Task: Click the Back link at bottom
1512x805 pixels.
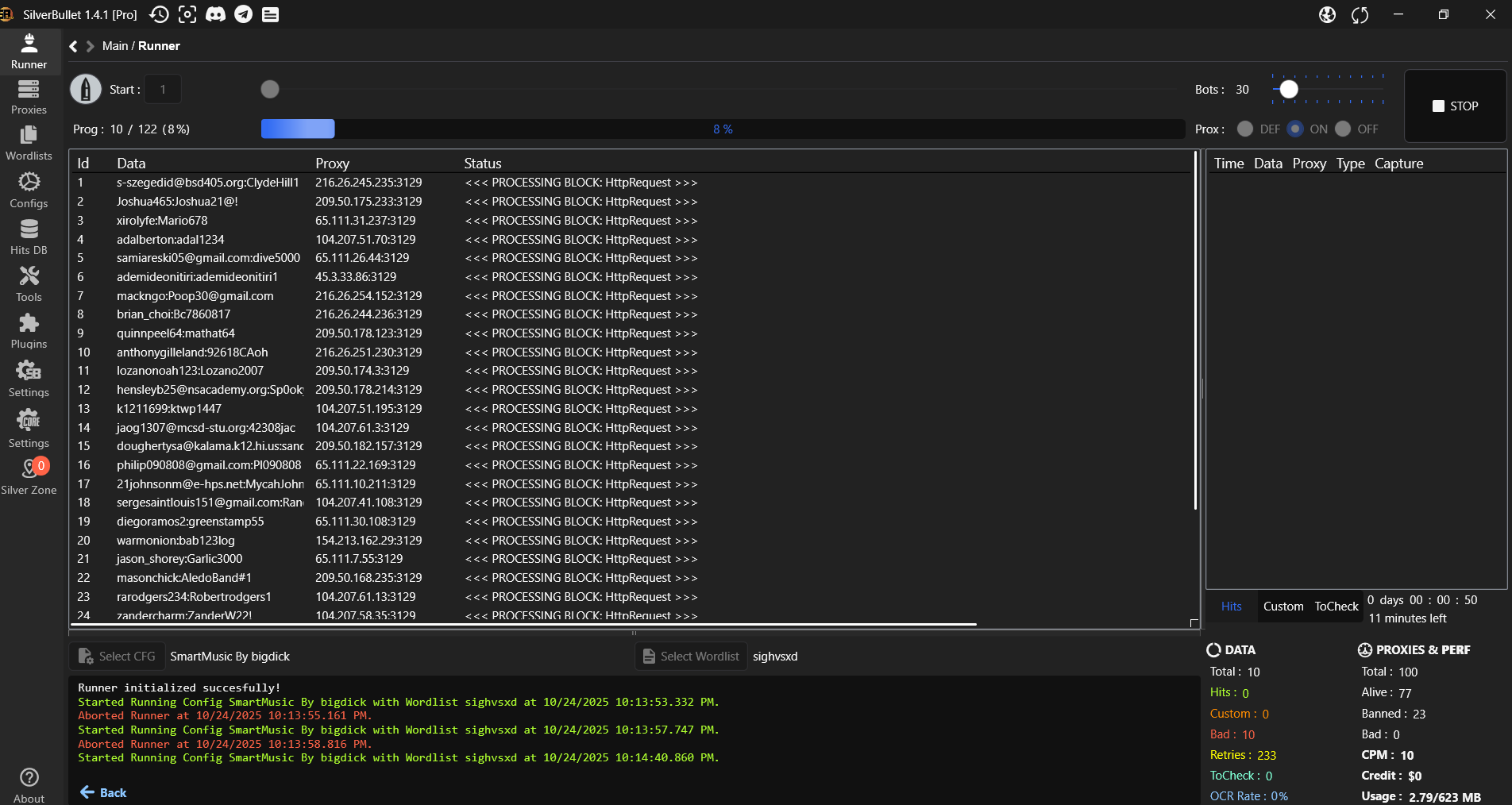Action: click(x=103, y=792)
